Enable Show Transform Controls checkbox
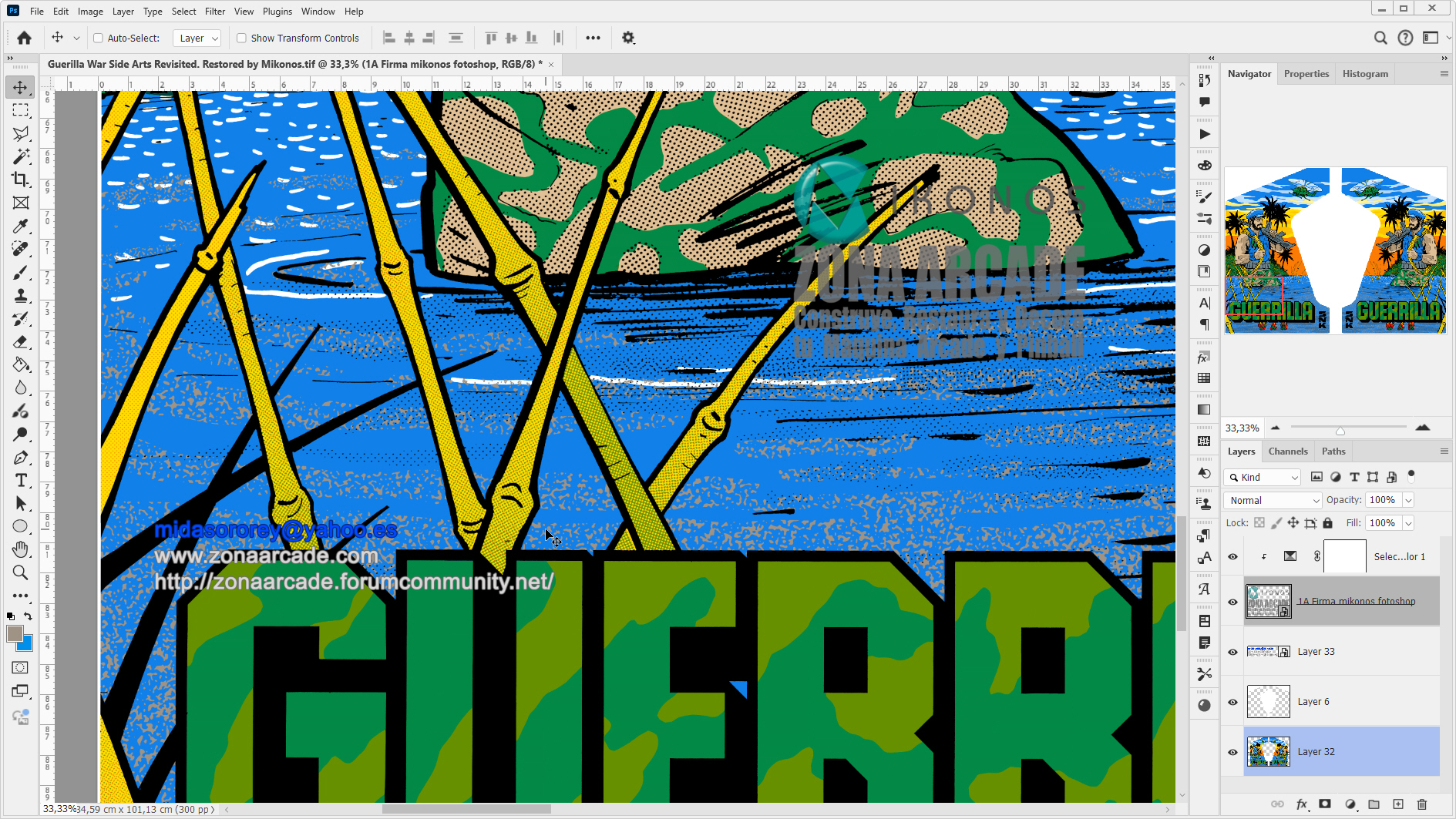The image size is (1456, 819). 241,38
